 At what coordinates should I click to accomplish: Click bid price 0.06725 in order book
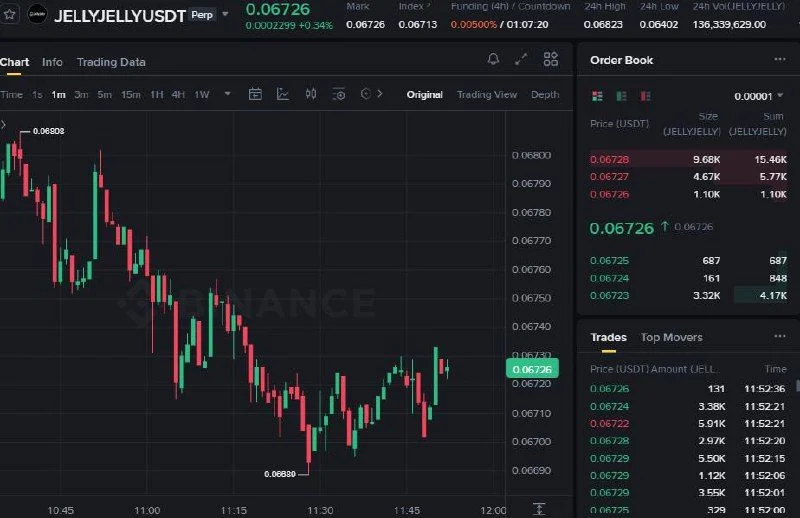tap(609, 261)
